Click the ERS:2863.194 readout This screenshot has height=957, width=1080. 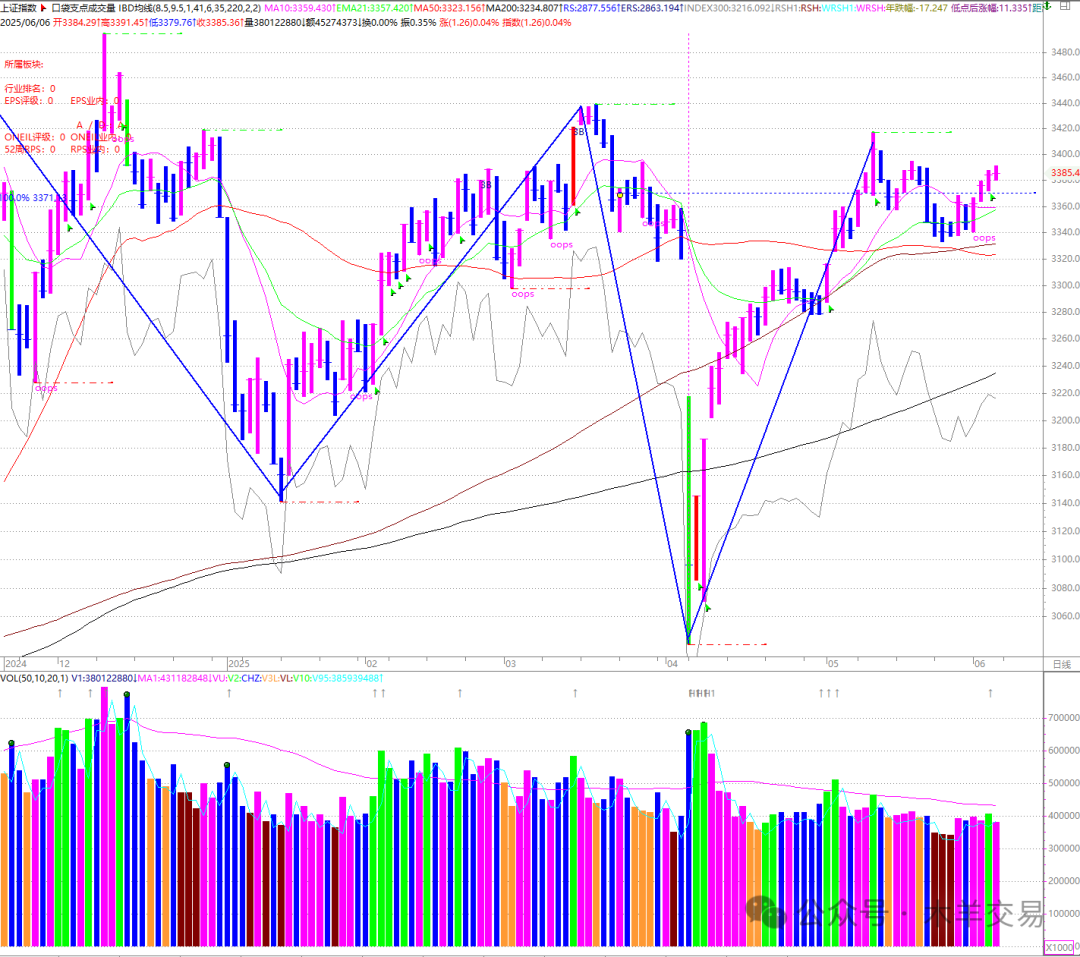[652, 8]
